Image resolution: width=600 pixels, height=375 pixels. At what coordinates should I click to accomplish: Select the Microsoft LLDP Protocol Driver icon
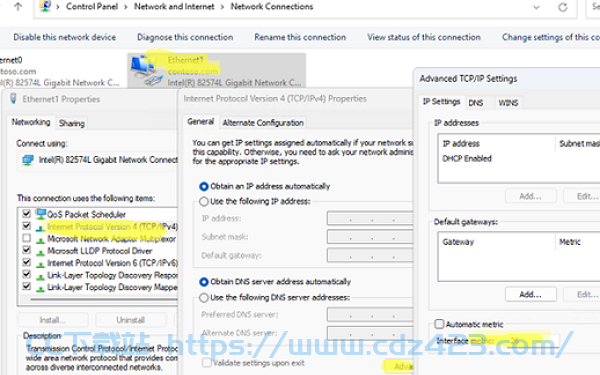tap(40, 251)
